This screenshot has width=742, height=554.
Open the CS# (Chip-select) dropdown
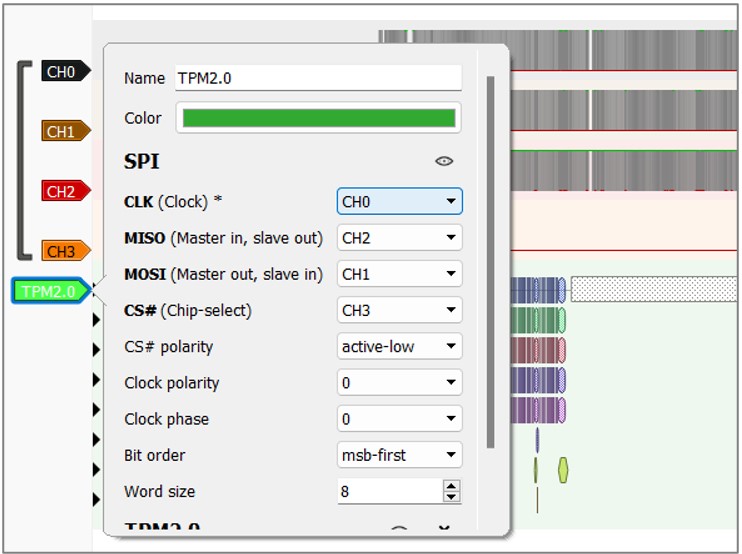click(399, 310)
